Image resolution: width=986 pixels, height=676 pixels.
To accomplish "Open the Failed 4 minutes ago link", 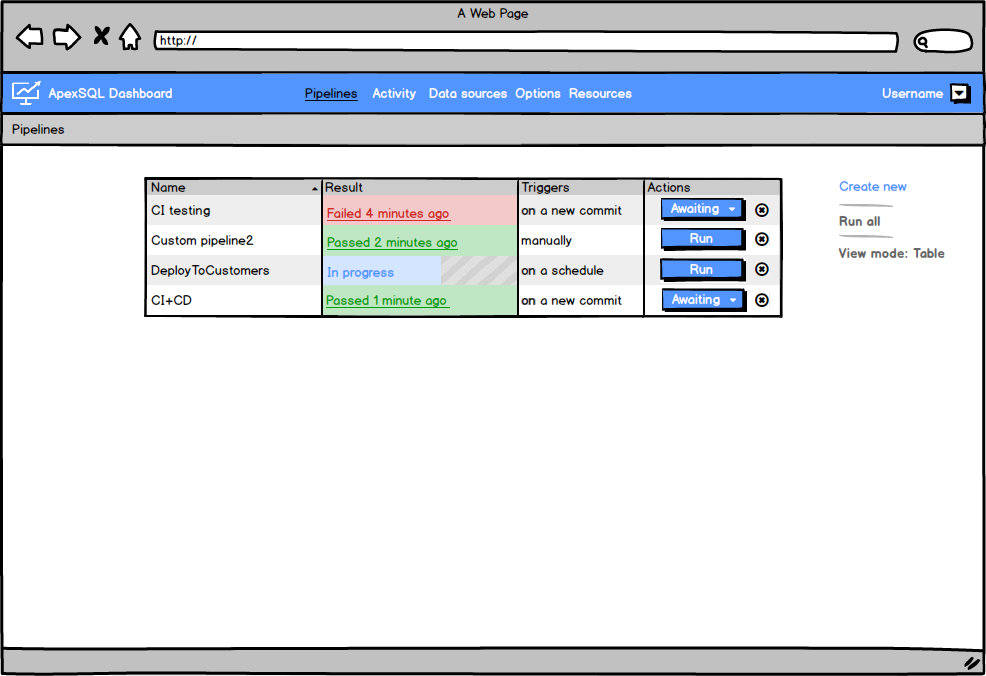I will pos(388,214).
